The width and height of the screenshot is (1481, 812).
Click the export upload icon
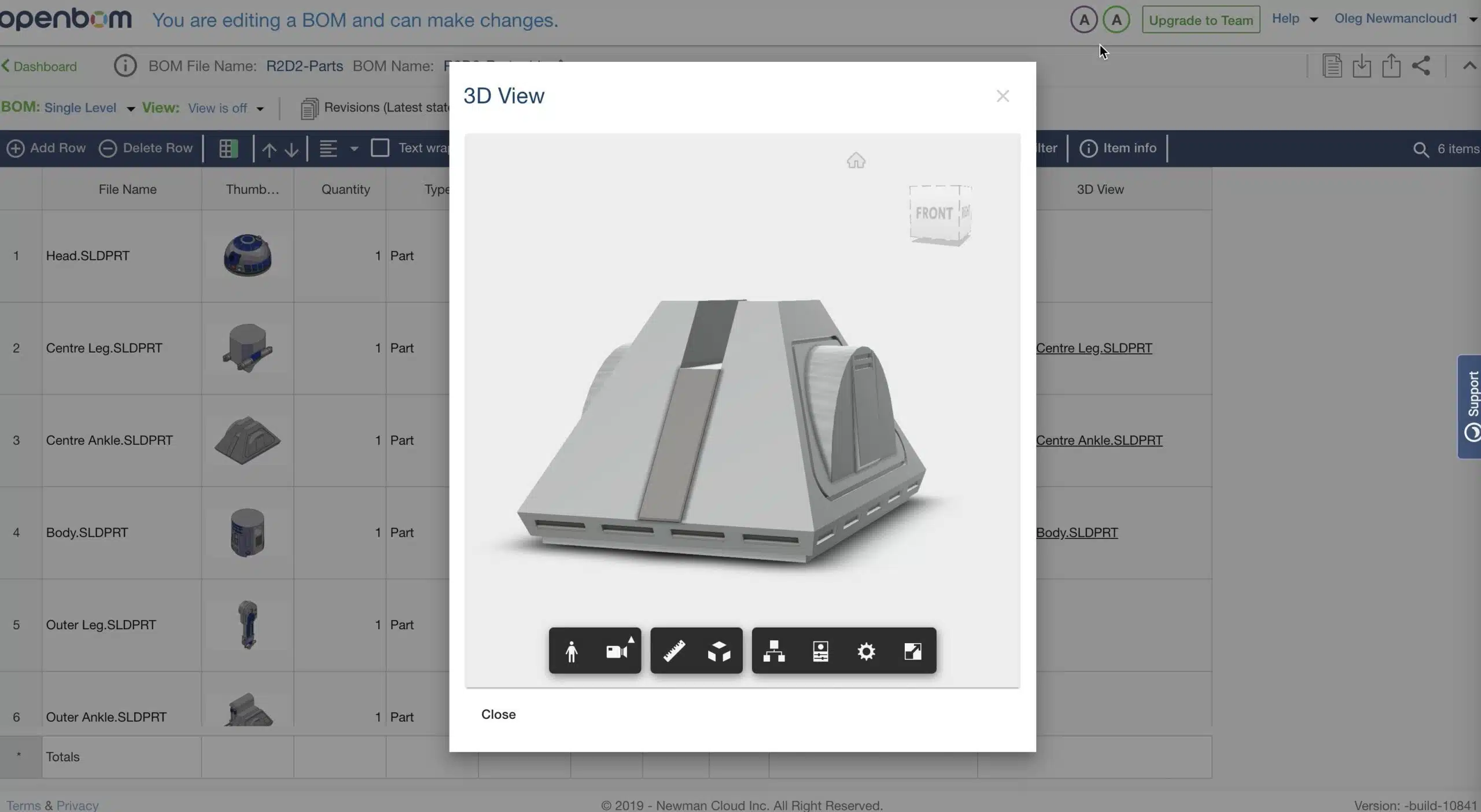(1391, 65)
